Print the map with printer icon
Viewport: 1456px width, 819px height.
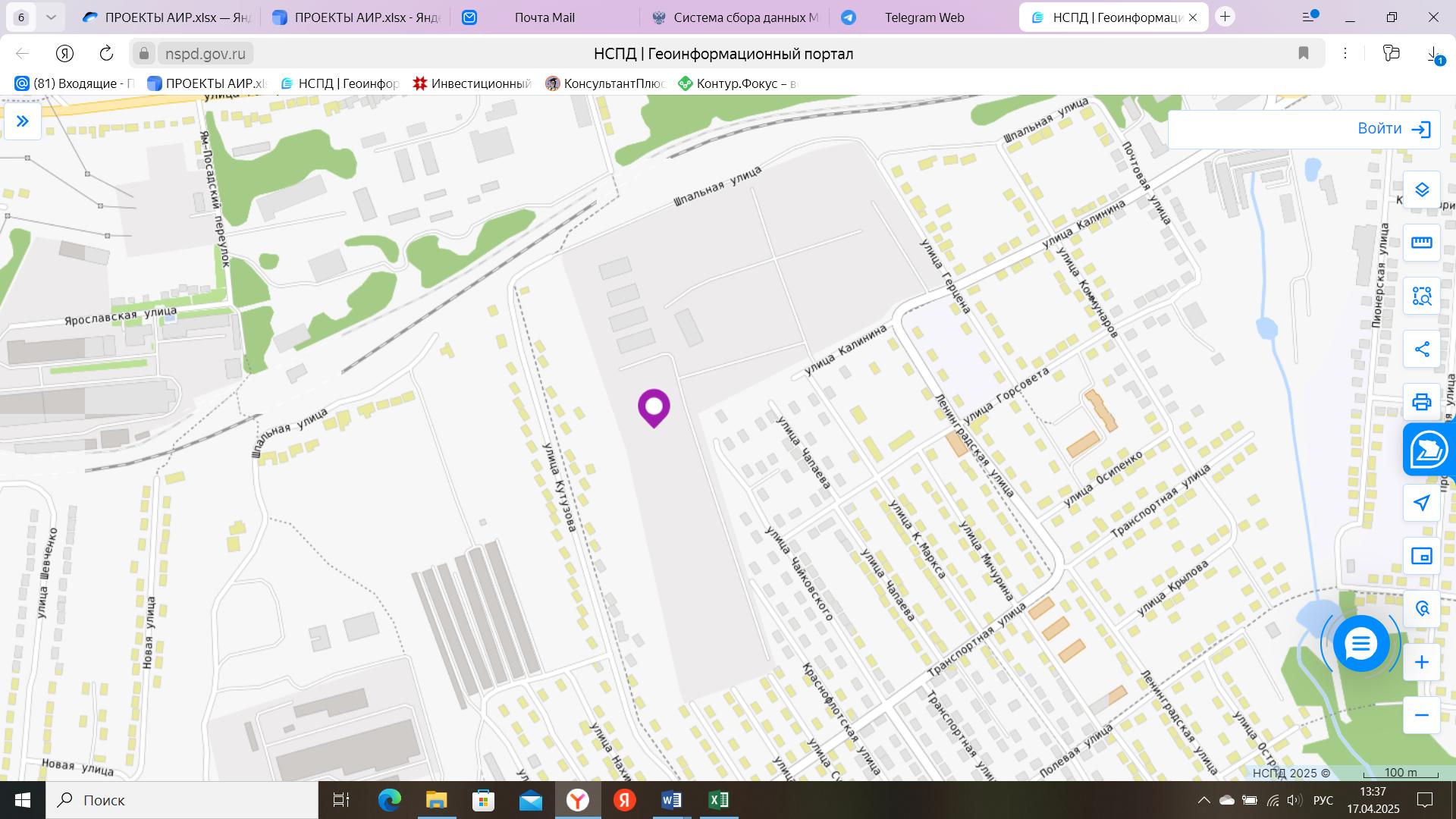pos(1421,401)
